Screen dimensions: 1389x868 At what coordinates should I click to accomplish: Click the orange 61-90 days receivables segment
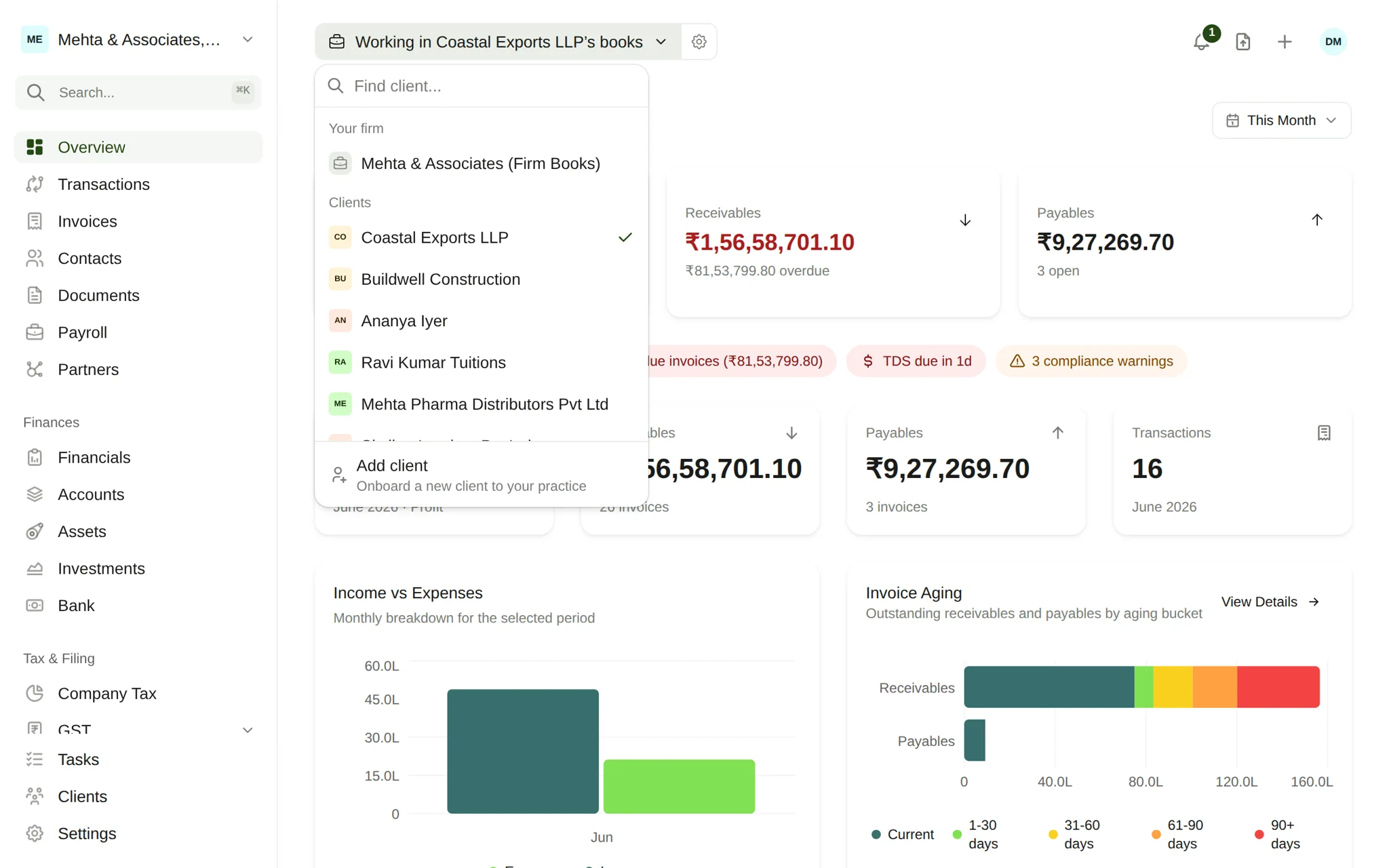point(1215,687)
